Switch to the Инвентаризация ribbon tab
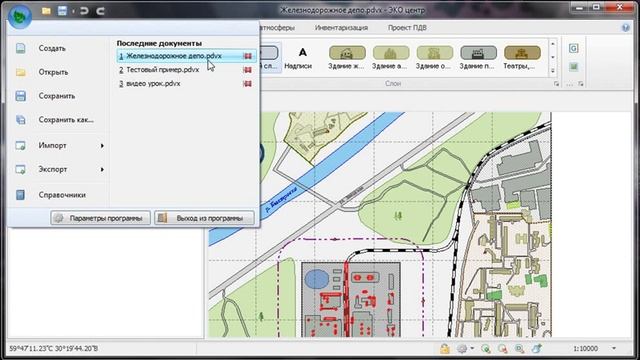Viewport: 640px width, 360px height. [341, 28]
